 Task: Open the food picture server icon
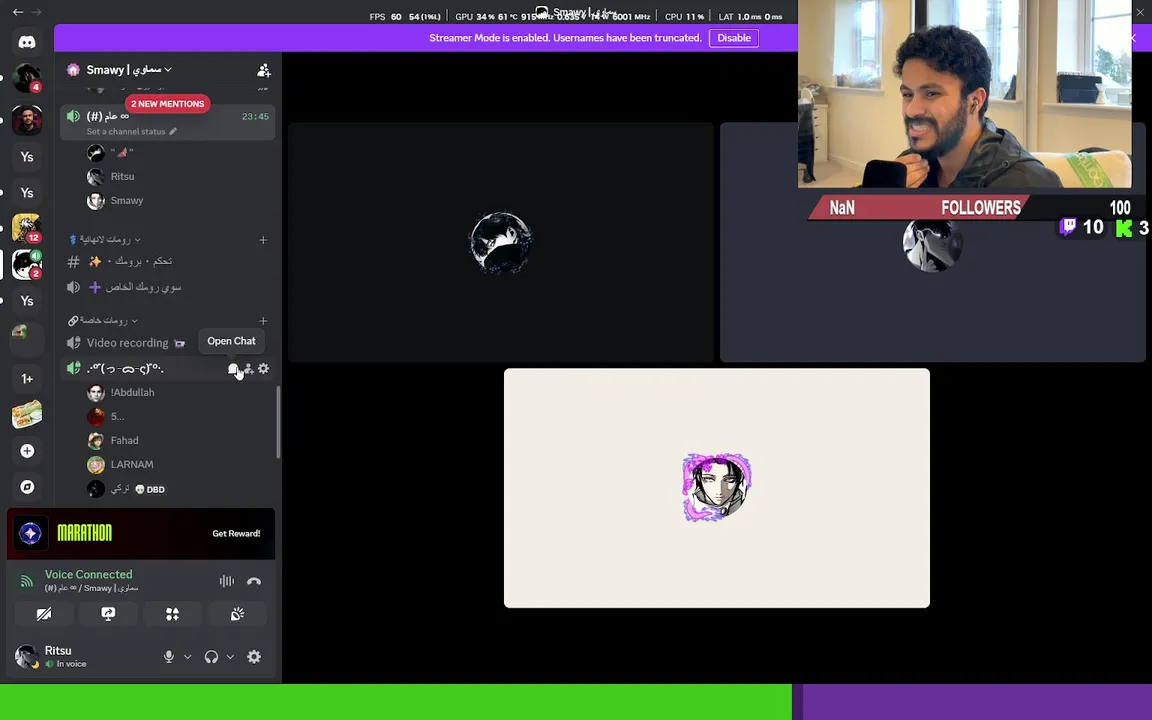coord(26,414)
